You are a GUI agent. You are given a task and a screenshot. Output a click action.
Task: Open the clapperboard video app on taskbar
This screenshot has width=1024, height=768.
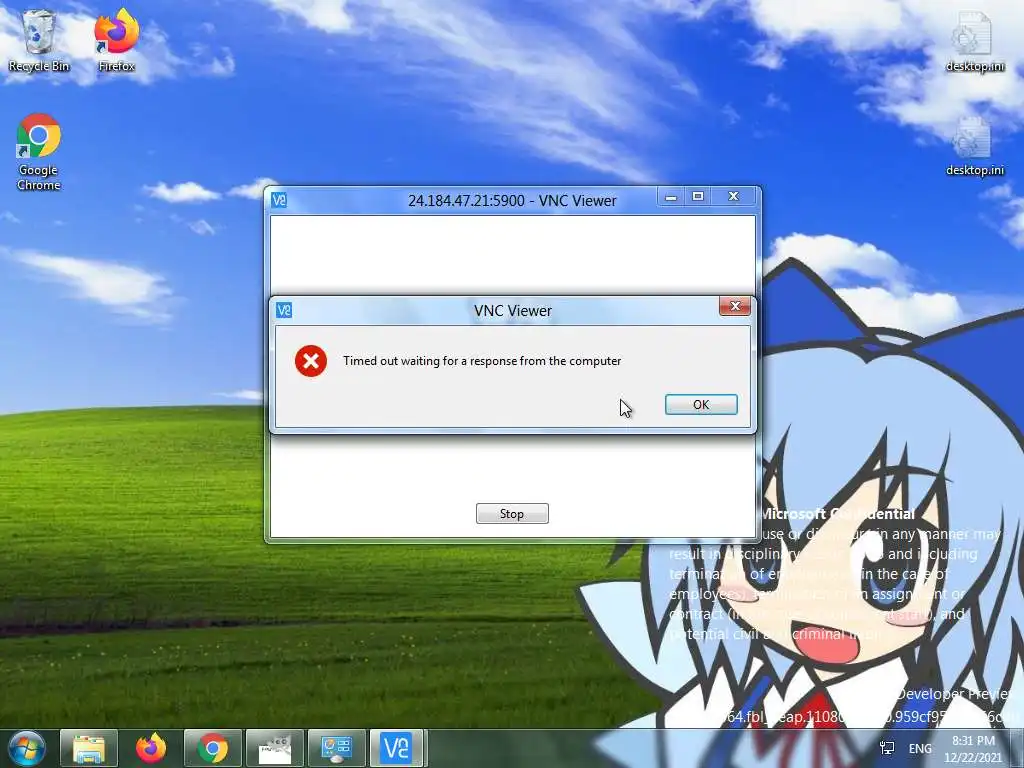coord(275,748)
